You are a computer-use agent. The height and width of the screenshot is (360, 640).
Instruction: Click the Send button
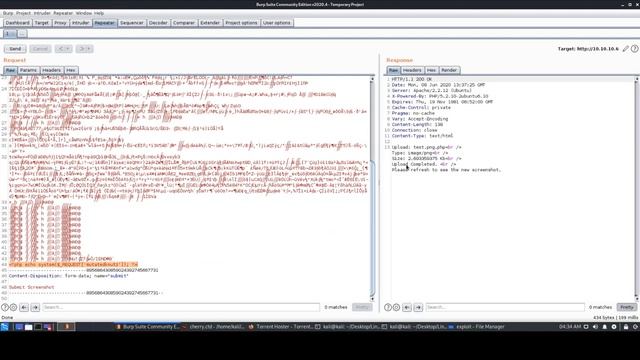(x=15, y=49)
